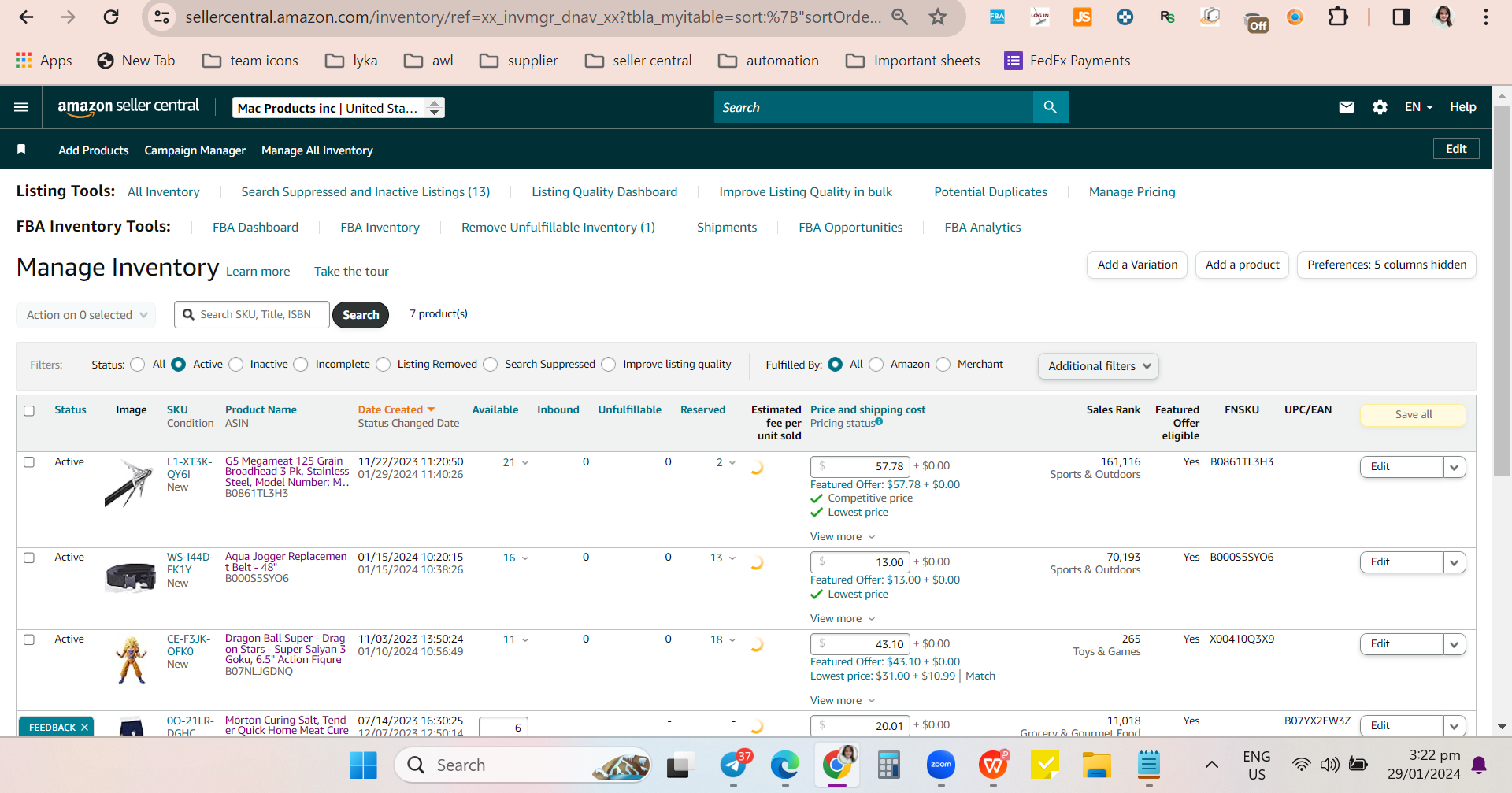
Task: Open the browser extensions puzzle icon
Action: pyautogui.click(x=1338, y=17)
